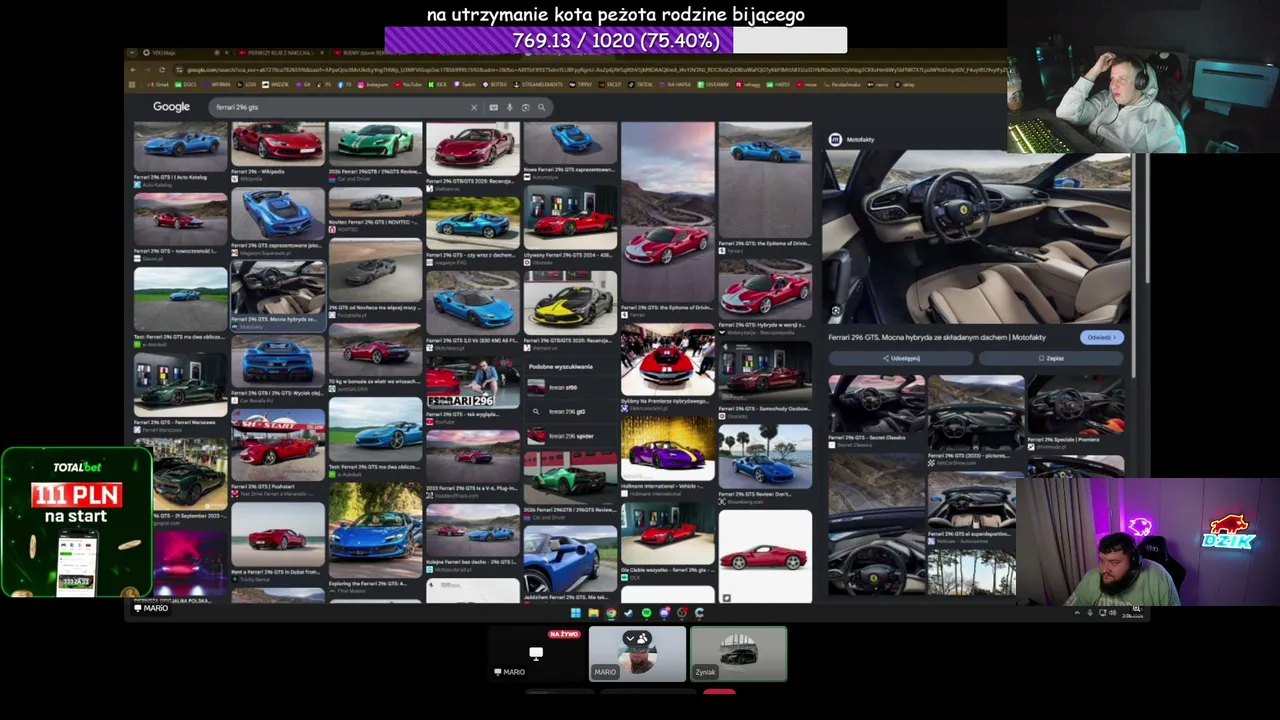Click the donation goal progress bar
1280x720 pixels.
tap(615, 40)
